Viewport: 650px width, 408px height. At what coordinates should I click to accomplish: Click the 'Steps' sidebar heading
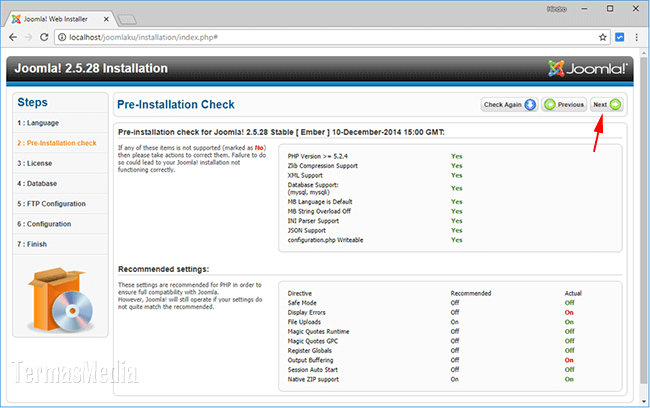(32, 102)
